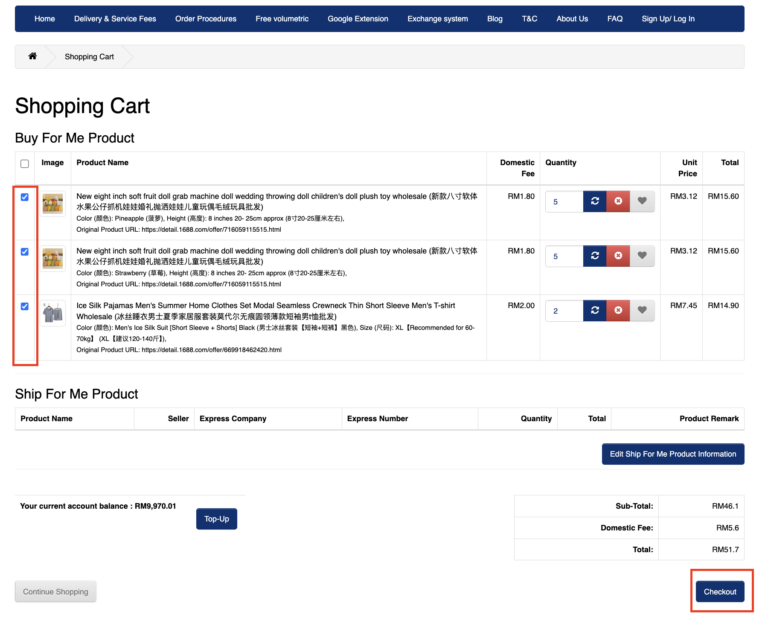The height and width of the screenshot is (629, 768).
Task: Open the Order Procedures menu
Action: 206,19
